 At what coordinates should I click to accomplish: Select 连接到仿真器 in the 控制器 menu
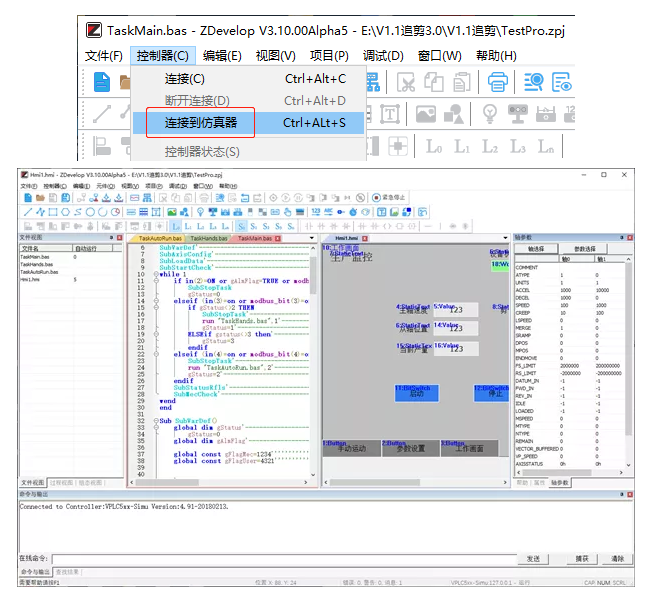248,123
